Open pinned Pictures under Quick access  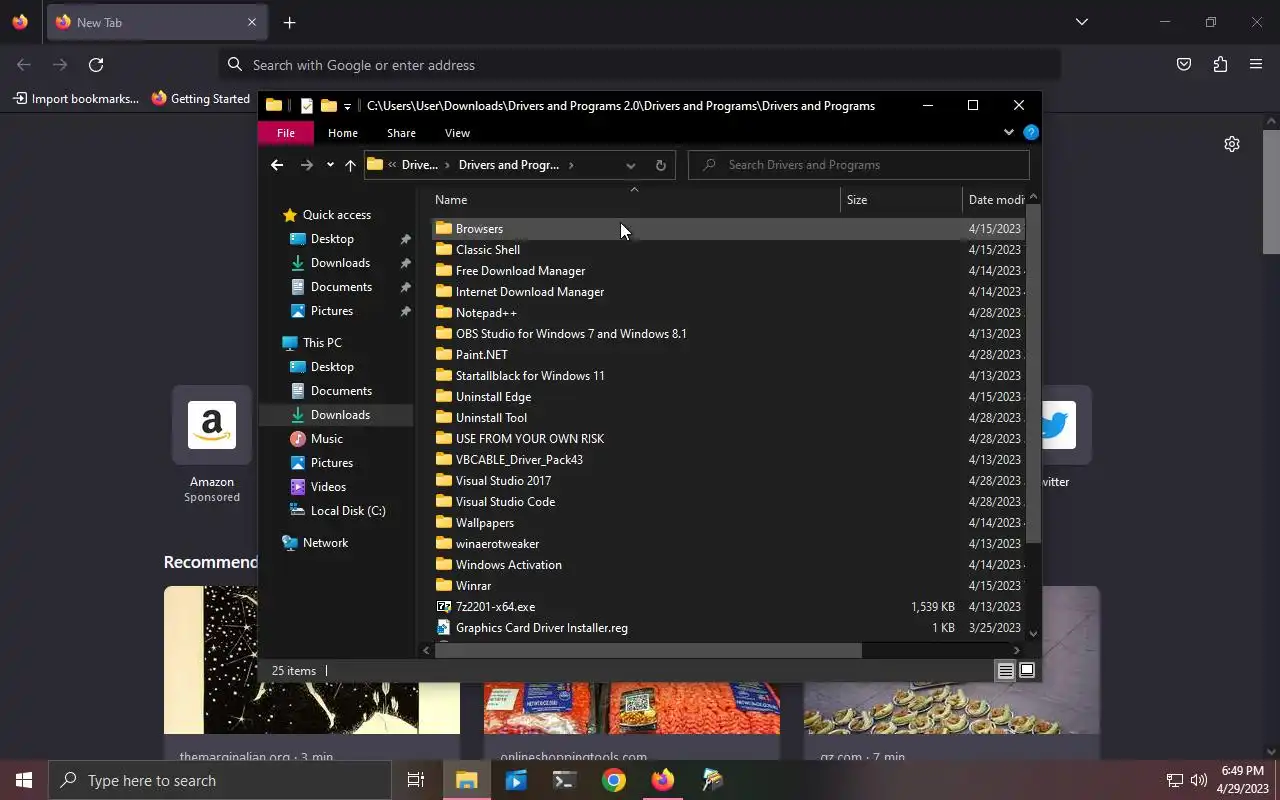[332, 311]
